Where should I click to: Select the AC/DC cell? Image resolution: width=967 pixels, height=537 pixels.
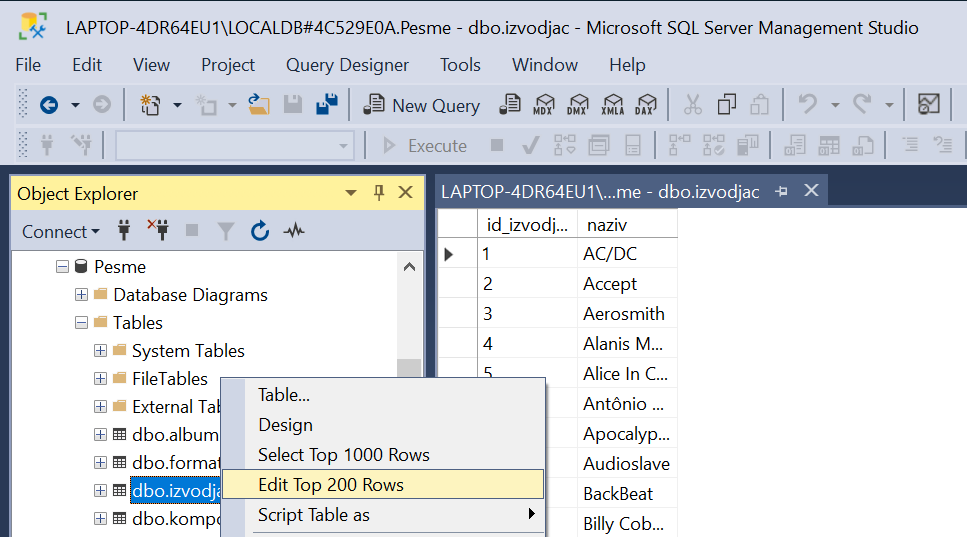pos(627,253)
